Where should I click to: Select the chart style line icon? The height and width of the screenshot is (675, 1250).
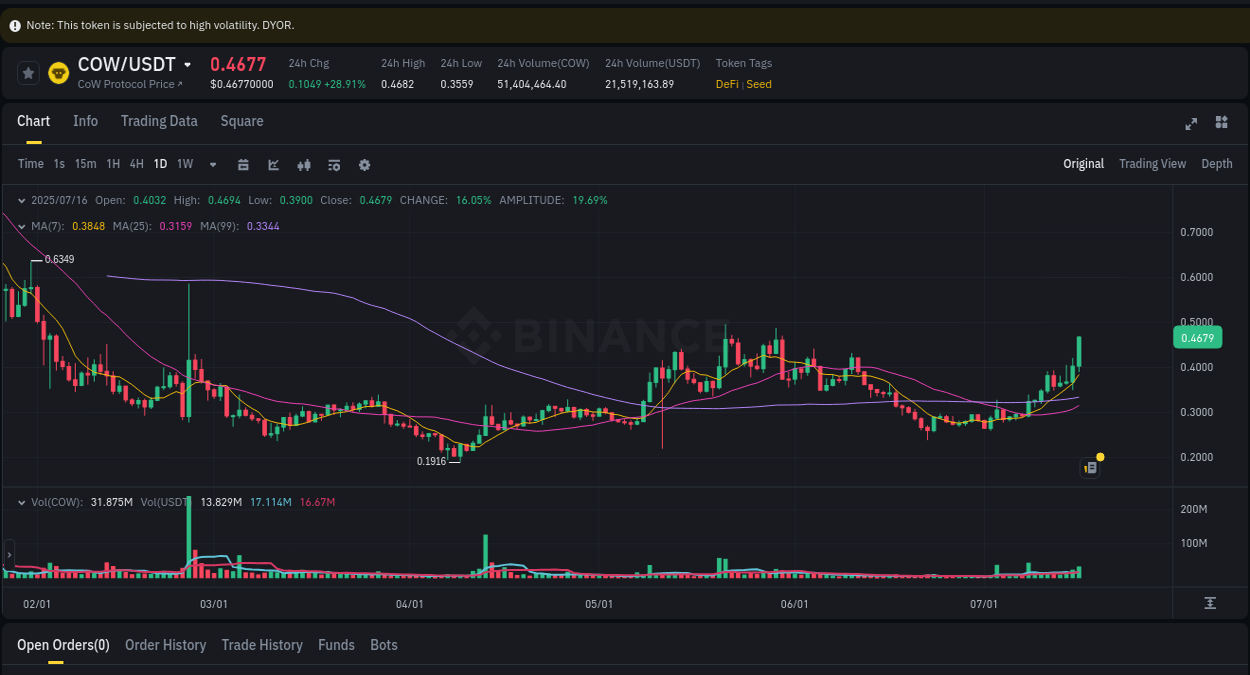point(273,164)
